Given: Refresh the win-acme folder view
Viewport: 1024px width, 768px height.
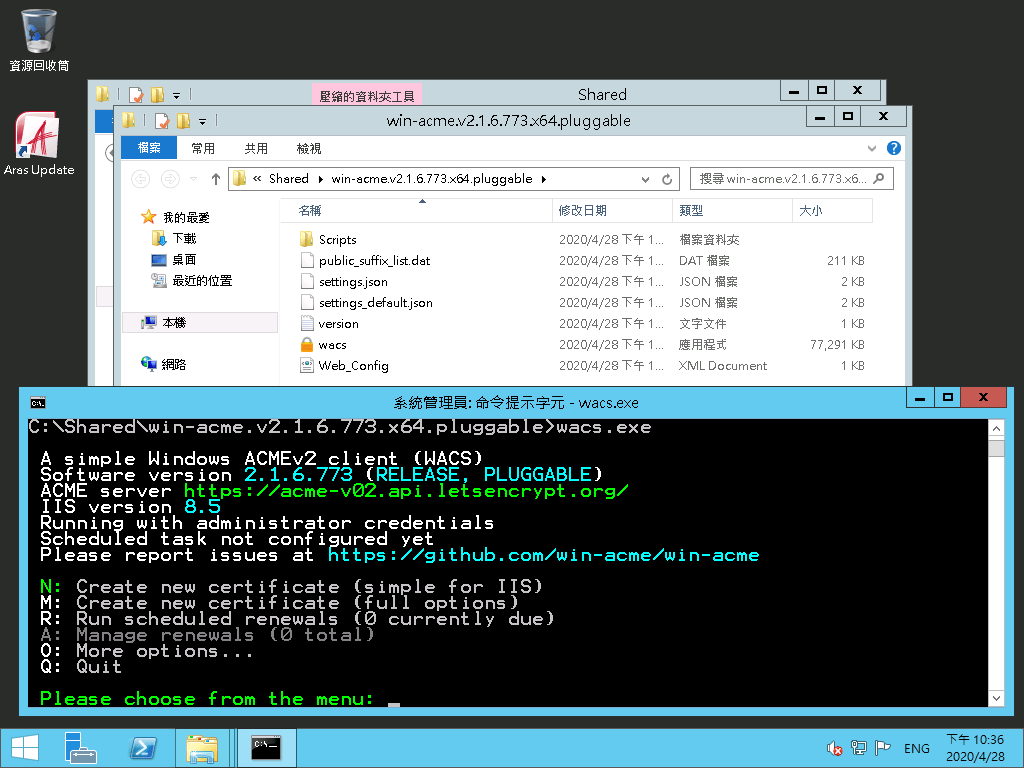Looking at the screenshot, I should point(667,180).
